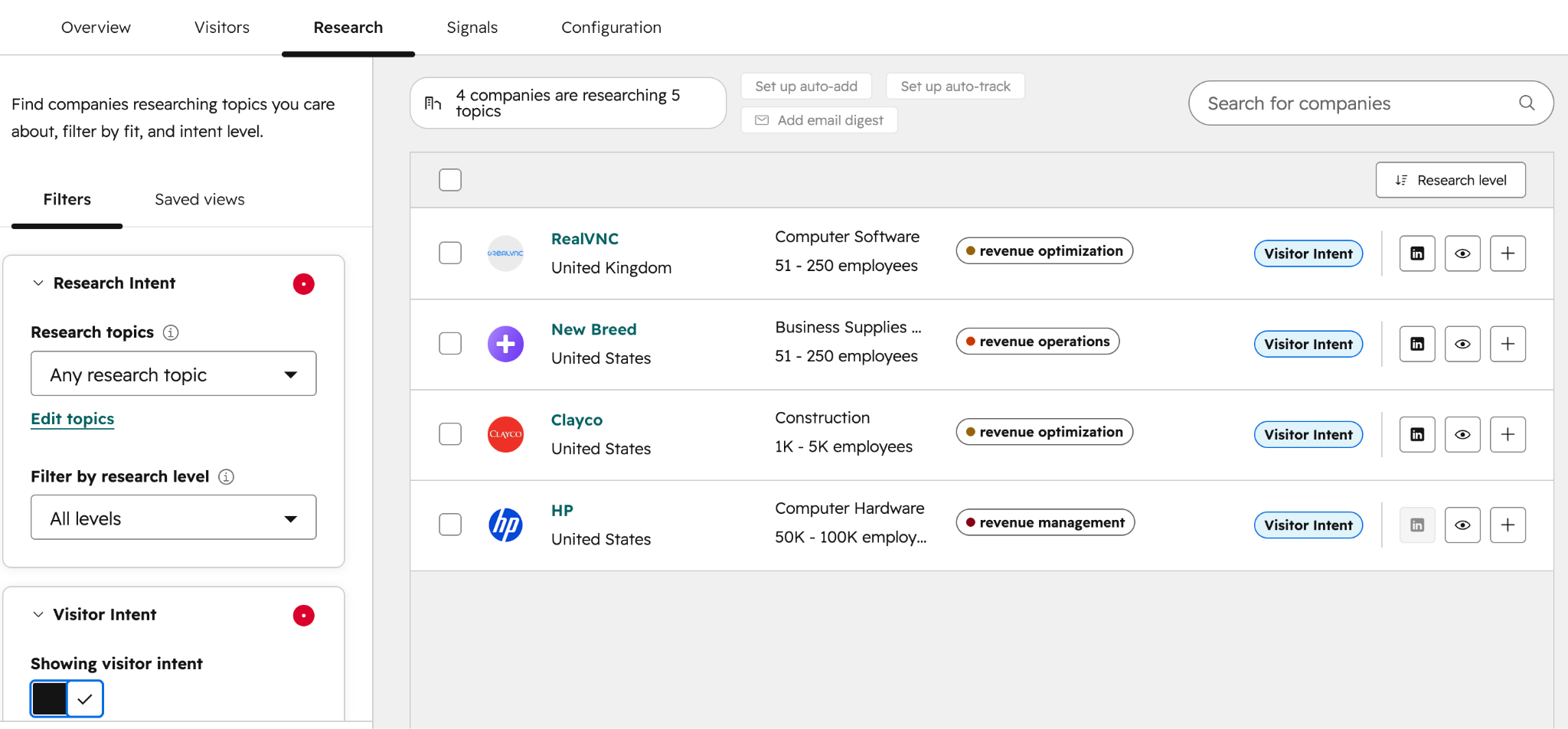Go to the Signals tab

pos(472,28)
